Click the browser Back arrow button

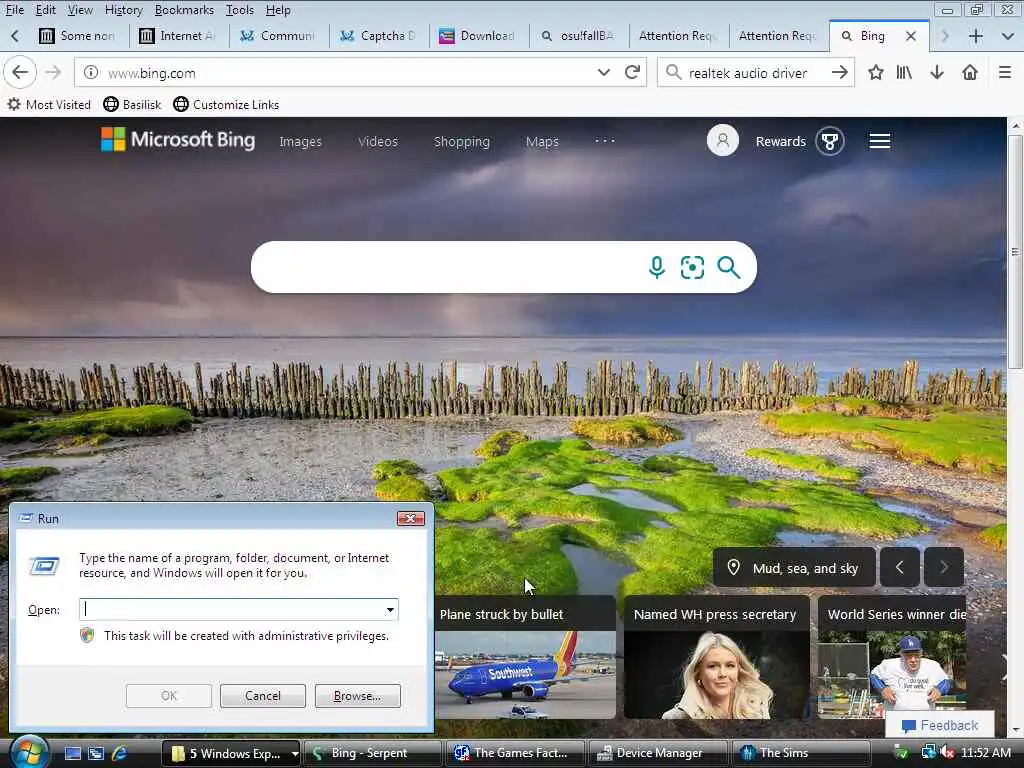click(x=20, y=72)
